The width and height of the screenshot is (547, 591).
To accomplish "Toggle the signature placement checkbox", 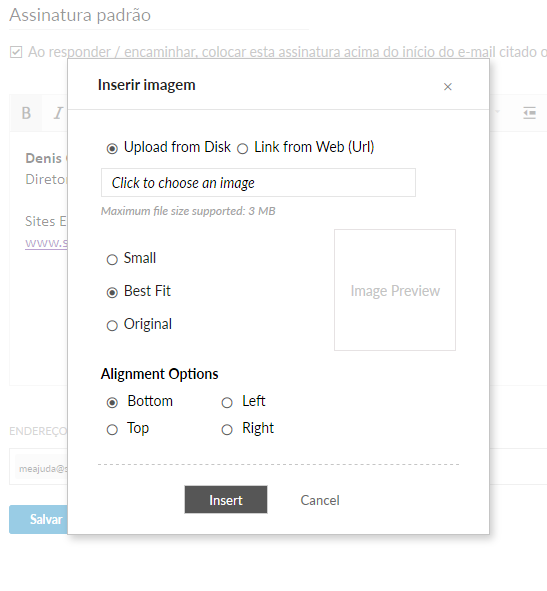I will (16, 52).
